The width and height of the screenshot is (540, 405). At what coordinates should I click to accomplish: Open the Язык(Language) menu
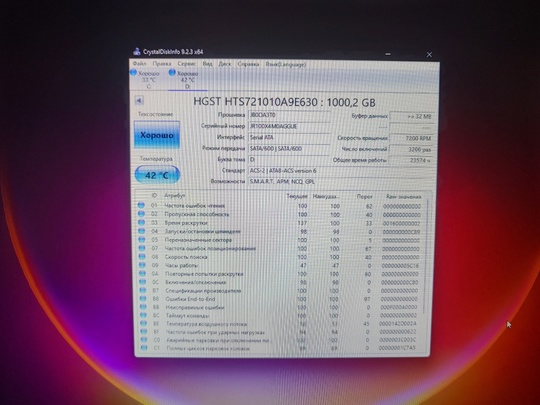285,64
